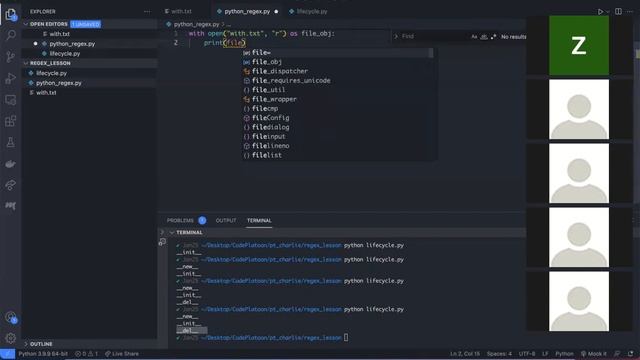Switch to the python_regex.py editor tab
This screenshot has width=640, height=360.
click(247, 11)
